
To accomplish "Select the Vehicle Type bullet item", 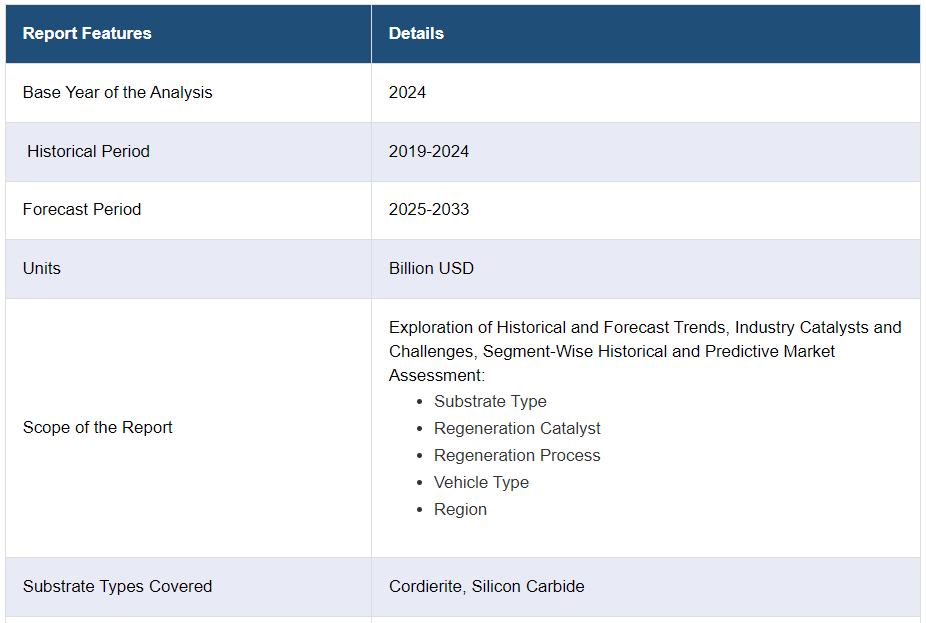I will 481,482.
